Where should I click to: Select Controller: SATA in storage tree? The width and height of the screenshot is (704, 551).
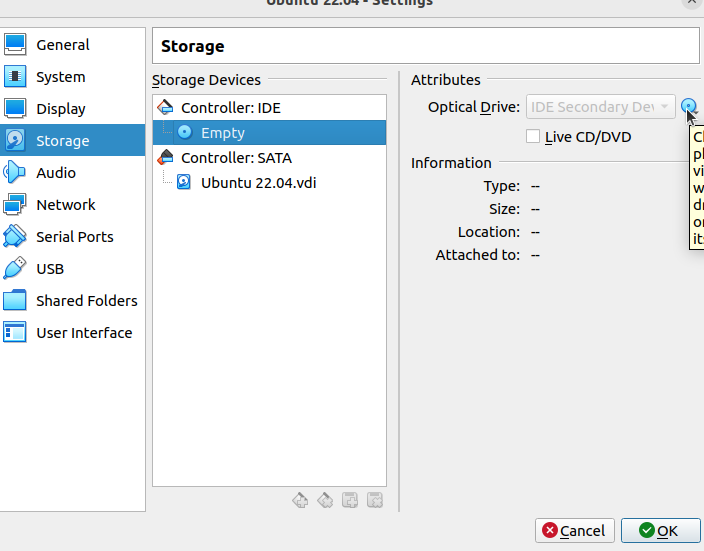click(x=269, y=158)
